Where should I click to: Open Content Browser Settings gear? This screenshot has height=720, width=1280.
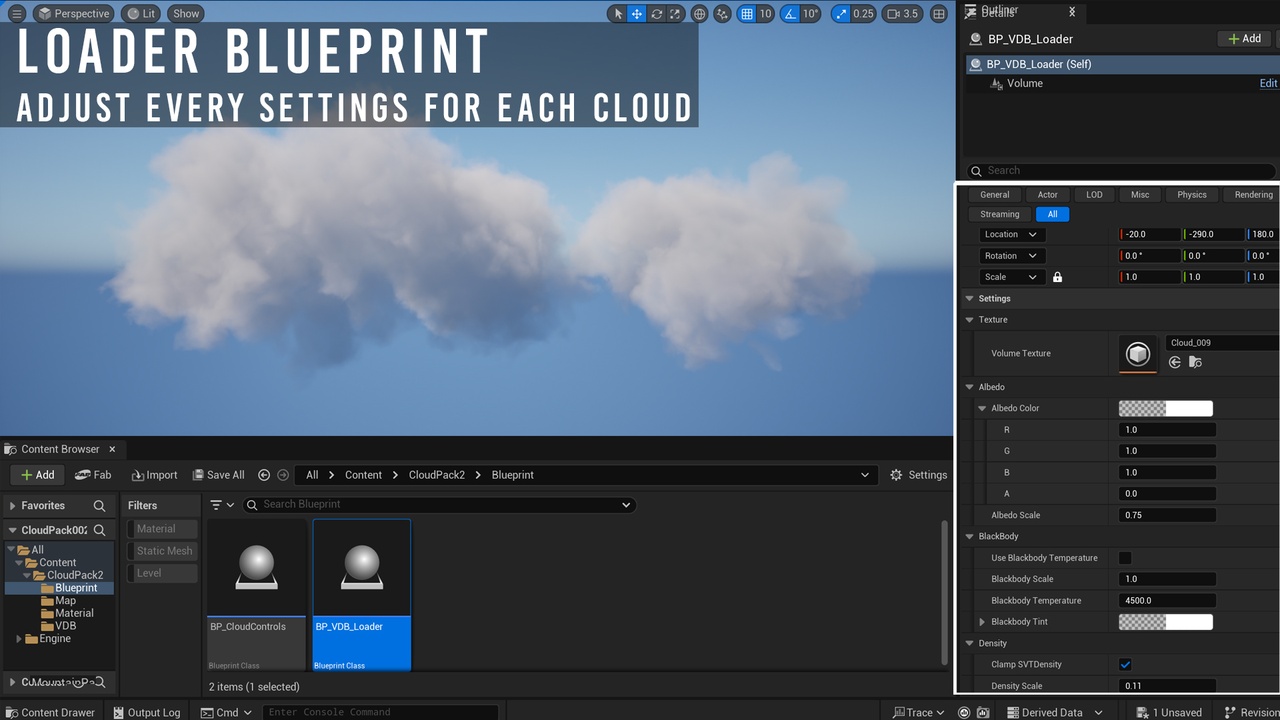point(918,475)
